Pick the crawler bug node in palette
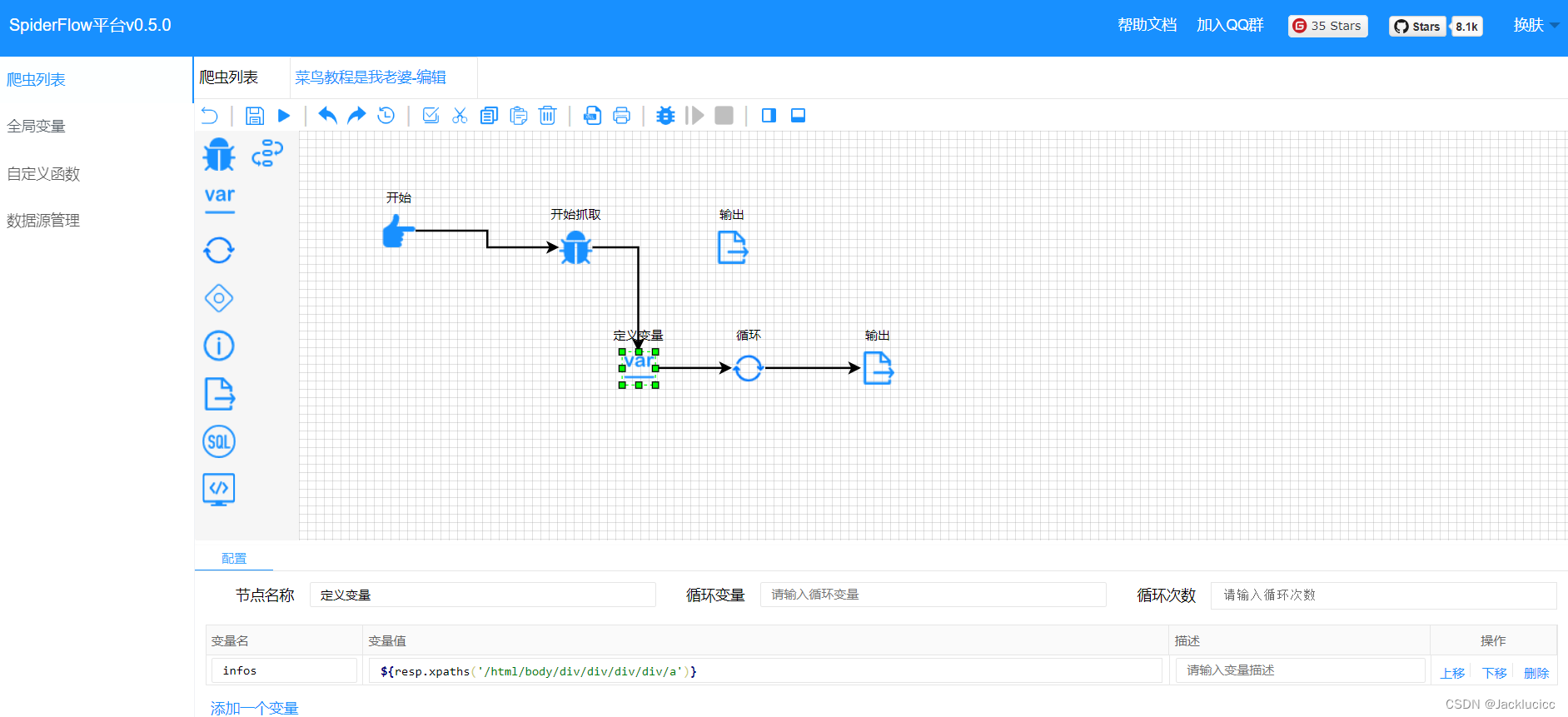This screenshot has width=1568, height=717. 219,155
